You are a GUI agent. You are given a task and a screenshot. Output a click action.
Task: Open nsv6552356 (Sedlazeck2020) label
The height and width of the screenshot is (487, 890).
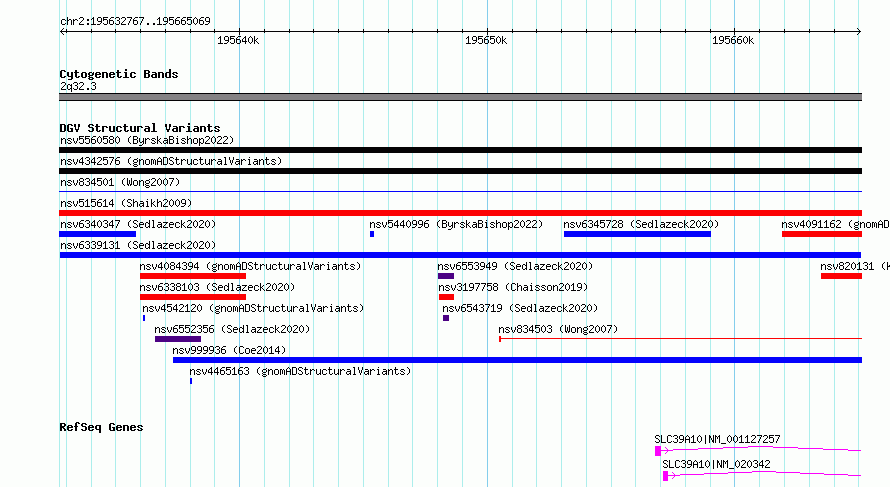point(232,329)
